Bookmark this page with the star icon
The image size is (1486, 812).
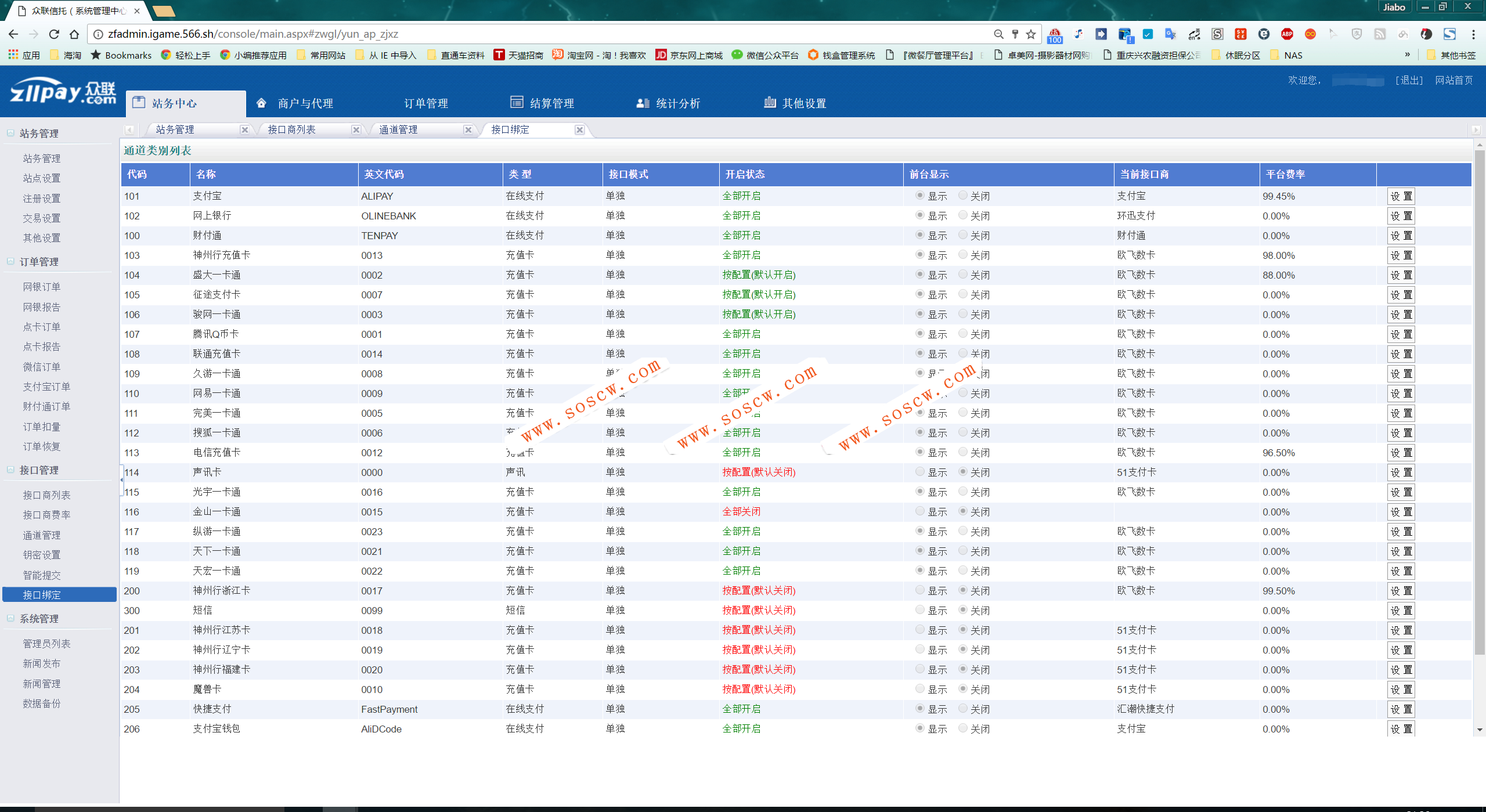coord(1031,34)
